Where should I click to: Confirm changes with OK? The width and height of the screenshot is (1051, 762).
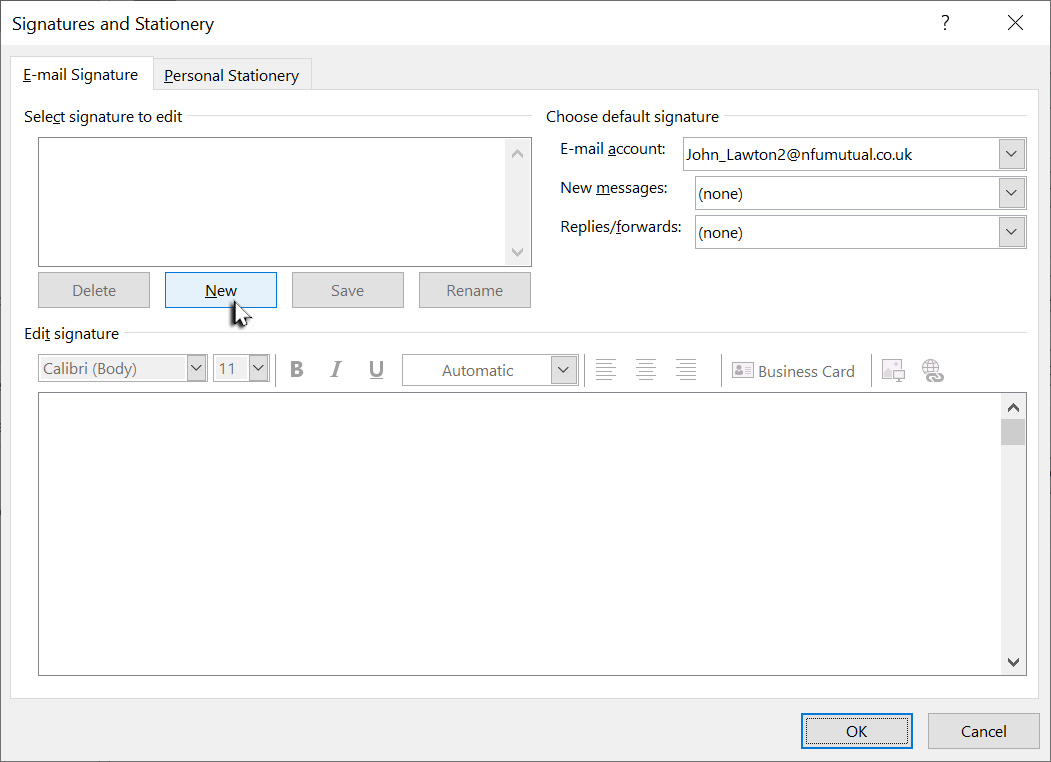tap(856, 730)
